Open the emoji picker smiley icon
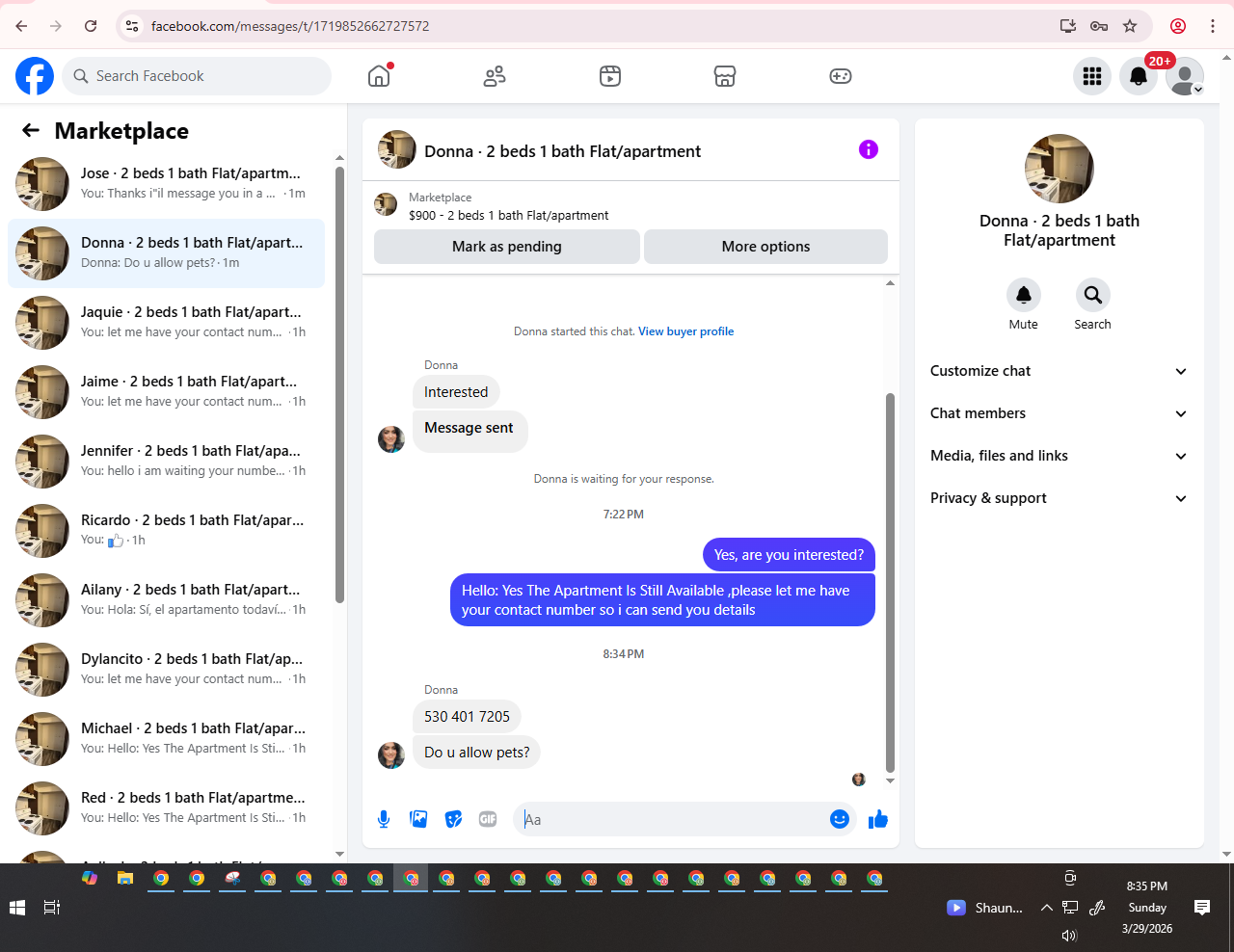 840,819
